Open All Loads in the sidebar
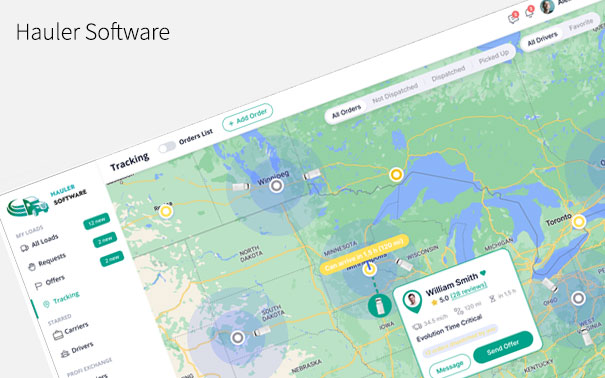Screen dimensions: 605x378 pos(45,241)
